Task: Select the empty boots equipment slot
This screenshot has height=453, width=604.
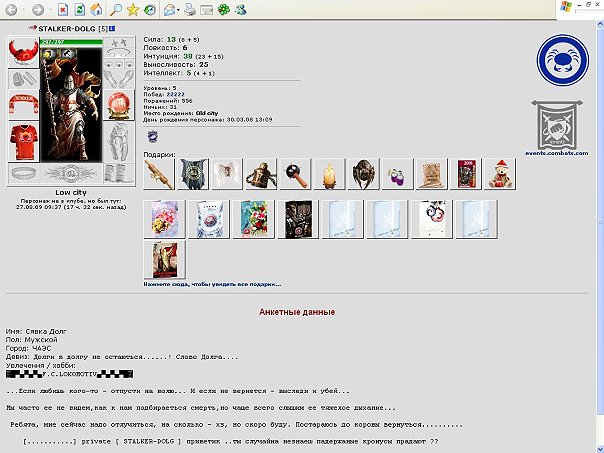Action: (x=119, y=173)
